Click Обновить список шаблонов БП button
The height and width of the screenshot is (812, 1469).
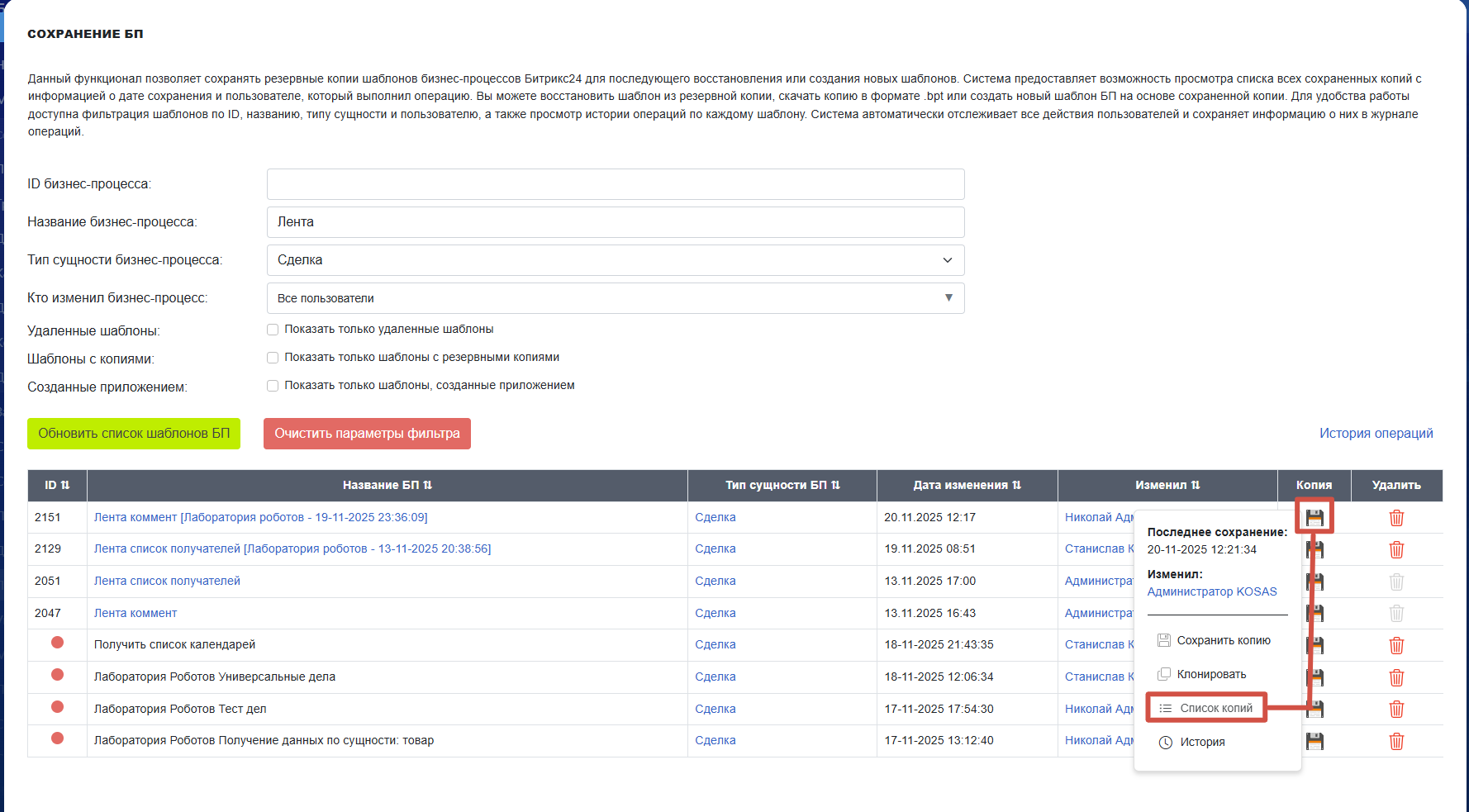pyautogui.click(x=134, y=434)
